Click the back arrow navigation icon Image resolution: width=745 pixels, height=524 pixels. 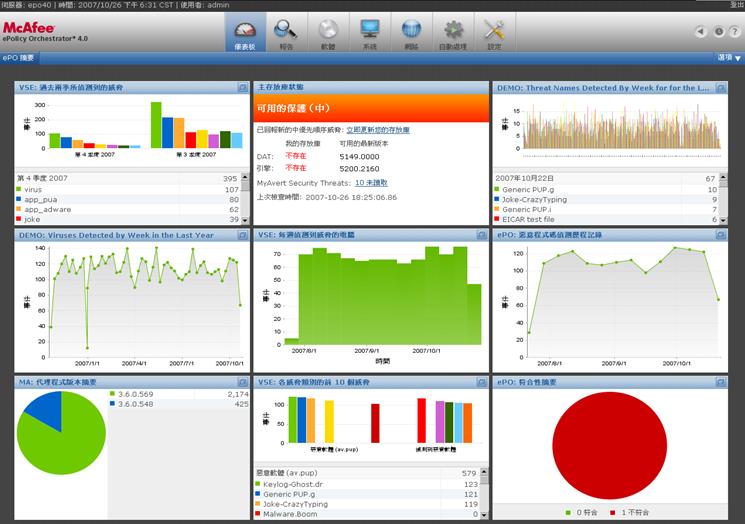700,32
